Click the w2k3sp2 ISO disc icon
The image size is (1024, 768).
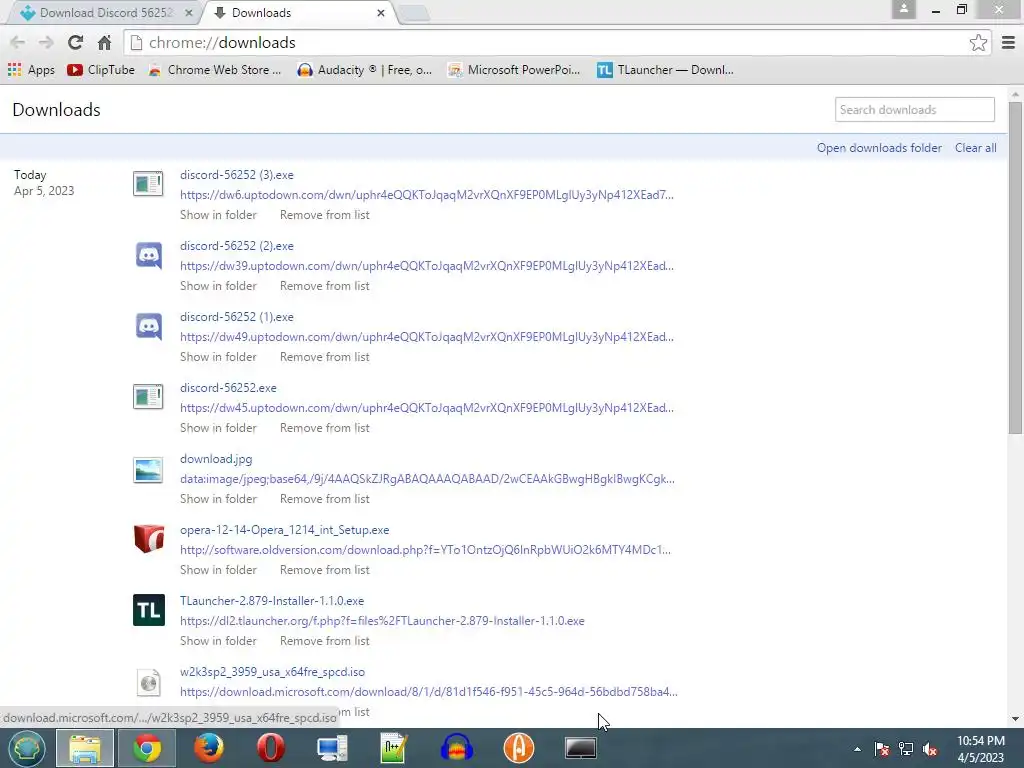148,682
